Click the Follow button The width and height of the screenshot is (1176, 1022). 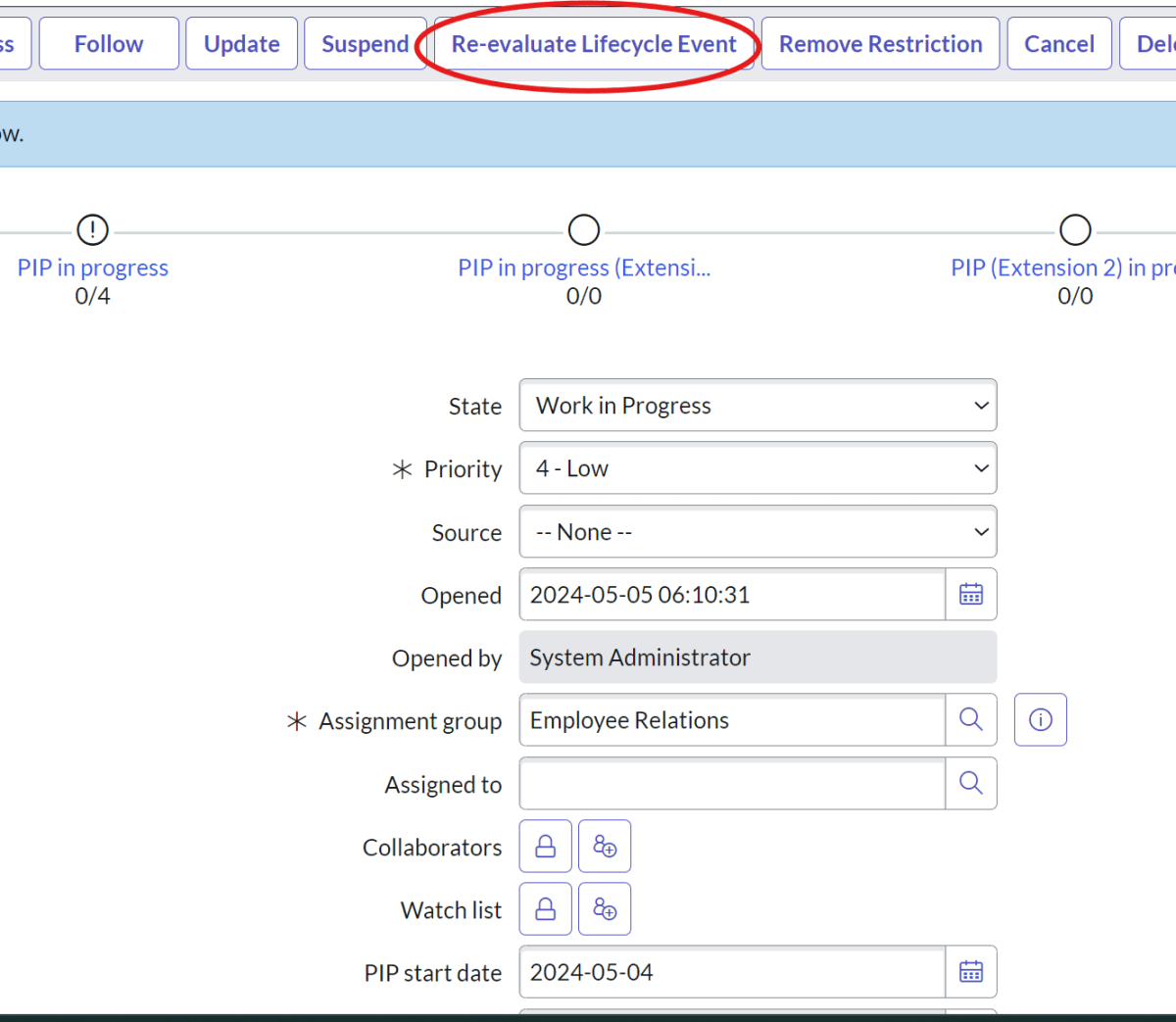[x=108, y=43]
